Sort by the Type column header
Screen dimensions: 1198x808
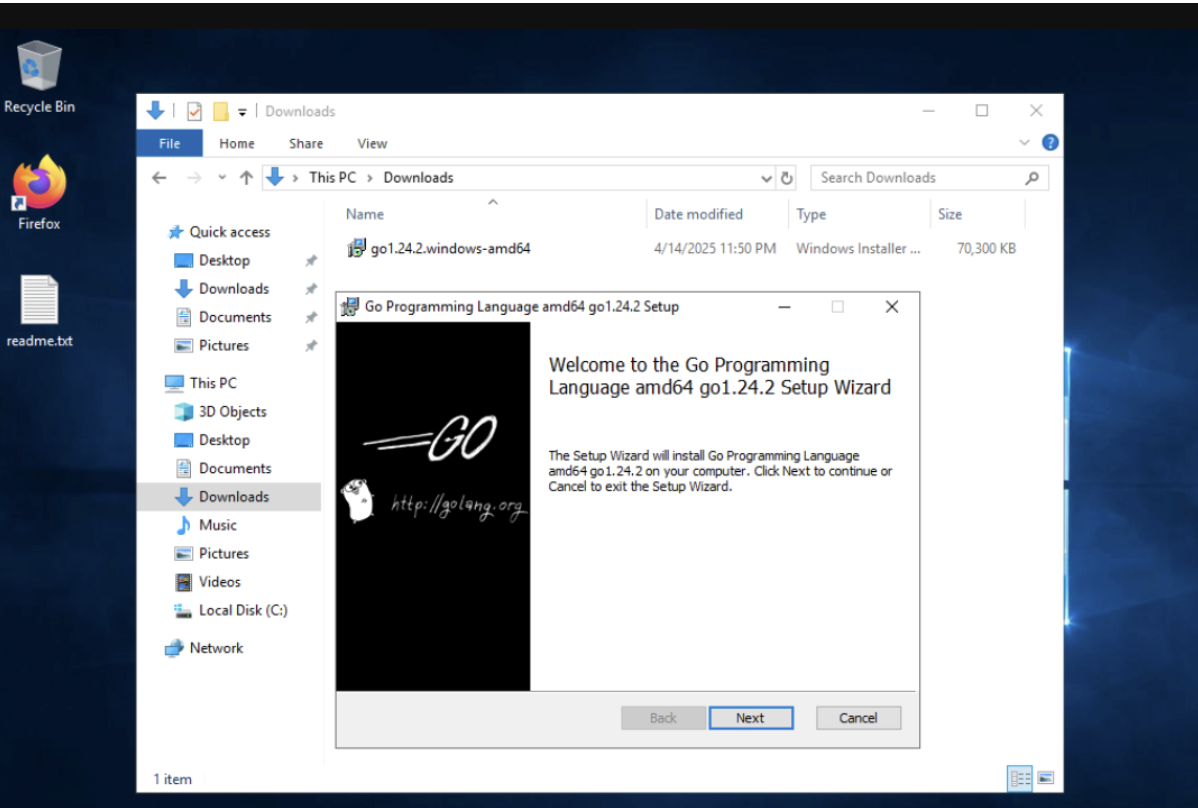859,215
